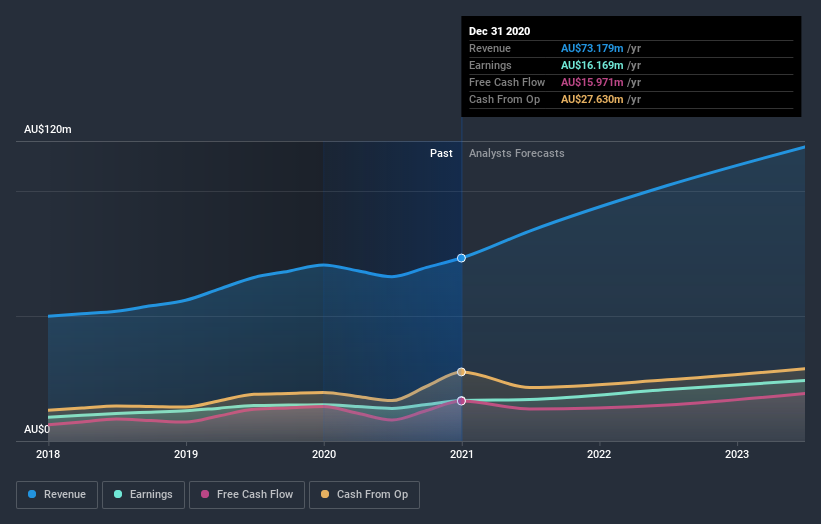This screenshot has height=524, width=821.
Task: Click the AU$16.169m earnings value
Action: (592, 65)
